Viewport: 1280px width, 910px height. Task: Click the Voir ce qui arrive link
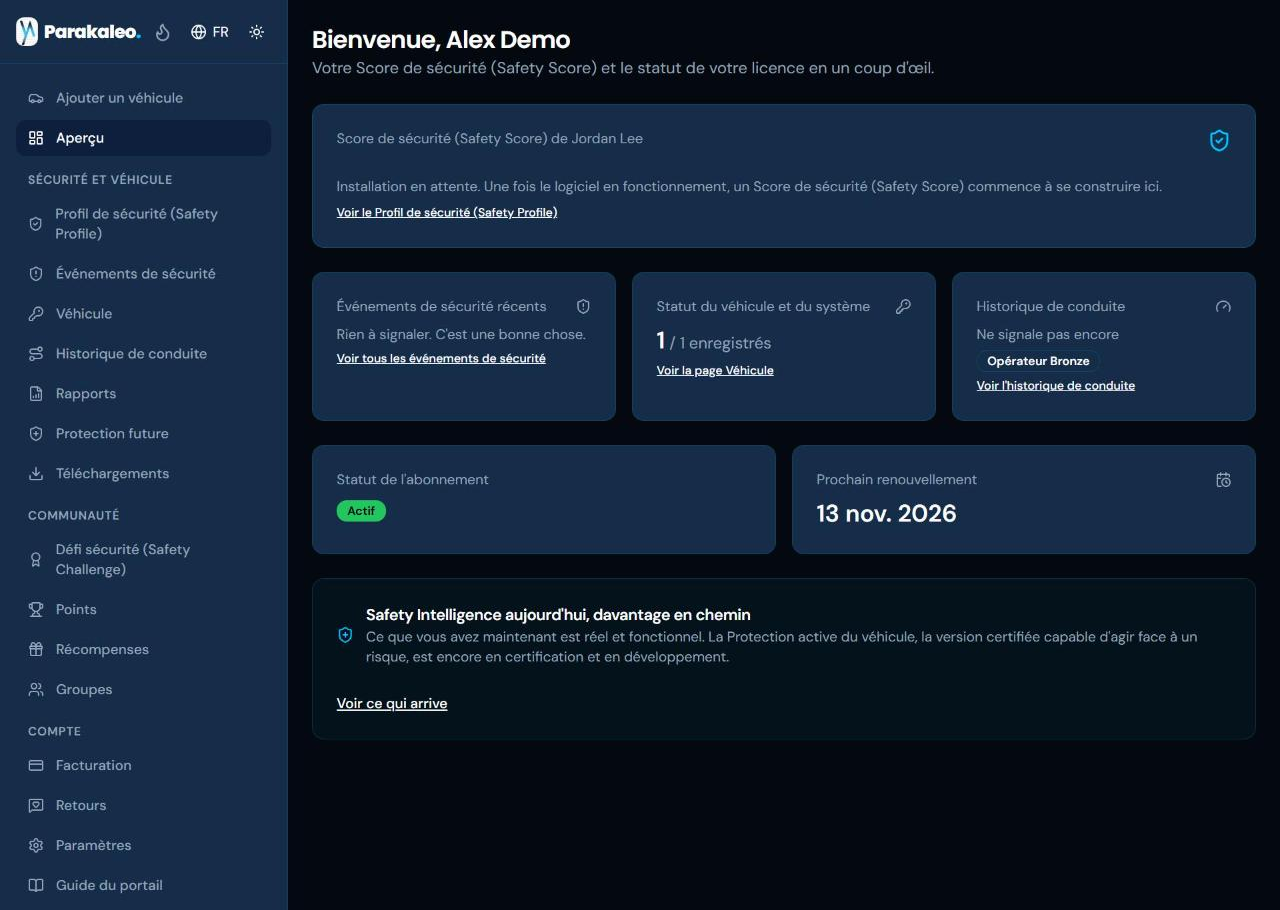tap(392, 703)
